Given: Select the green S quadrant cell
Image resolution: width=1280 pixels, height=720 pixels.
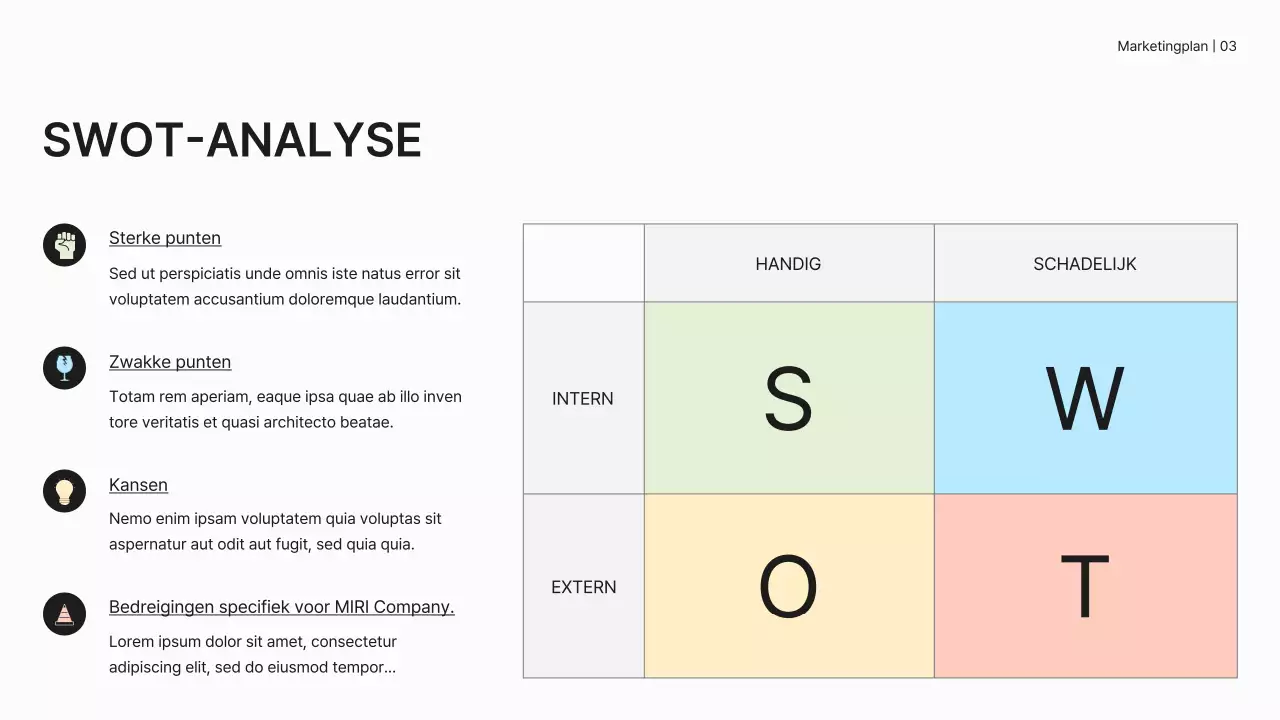Looking at the screenshot, I should point(789,398).
